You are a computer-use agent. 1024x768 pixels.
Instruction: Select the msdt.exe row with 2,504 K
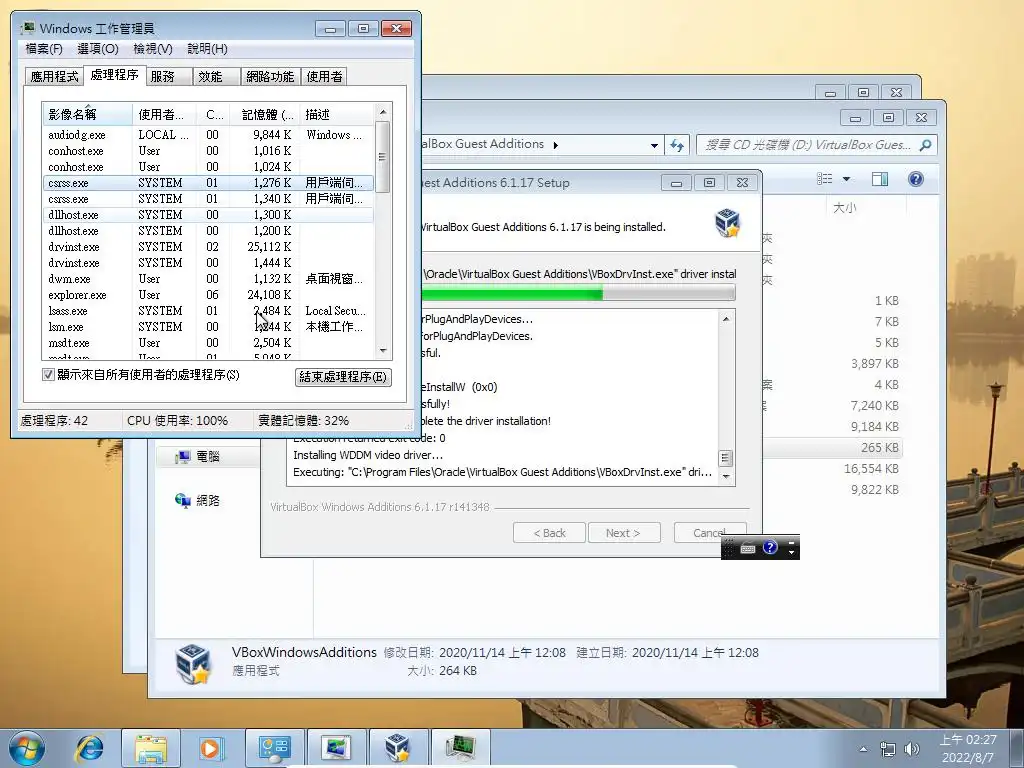[208, 343]
